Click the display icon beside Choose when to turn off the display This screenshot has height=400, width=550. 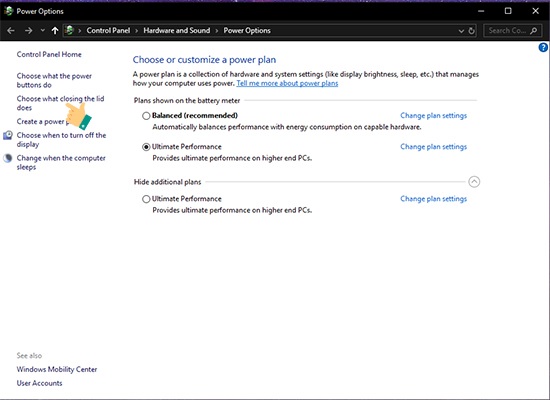tap(8, 135)
